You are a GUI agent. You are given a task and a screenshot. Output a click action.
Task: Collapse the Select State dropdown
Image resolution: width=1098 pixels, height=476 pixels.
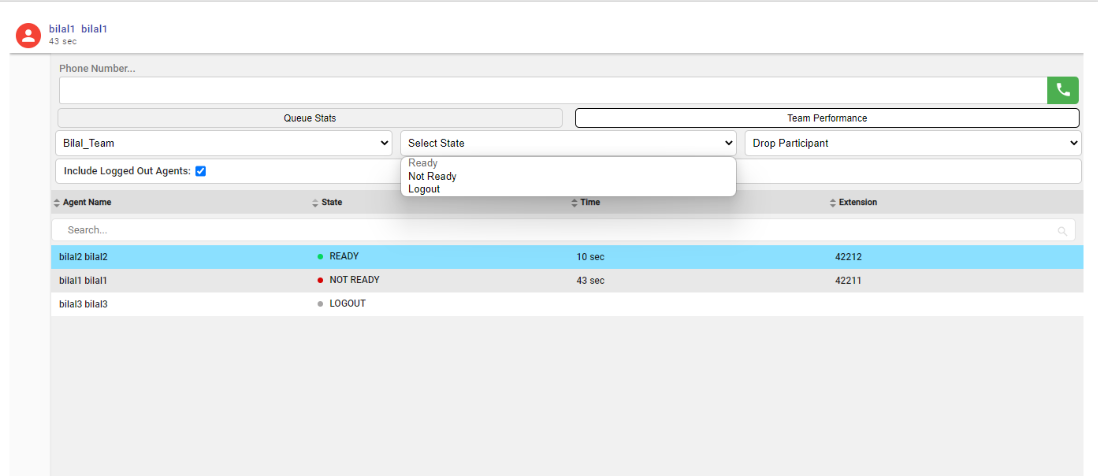[x=568, y=143]
